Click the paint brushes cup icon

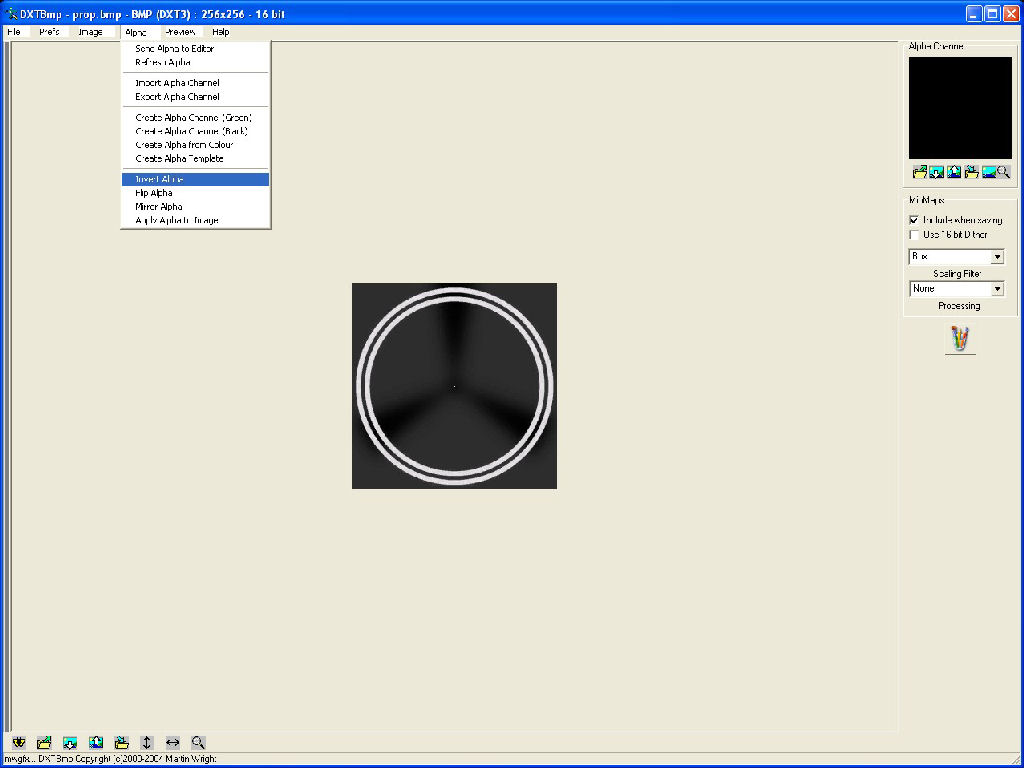pyautogui.click(x=960, y=340)
